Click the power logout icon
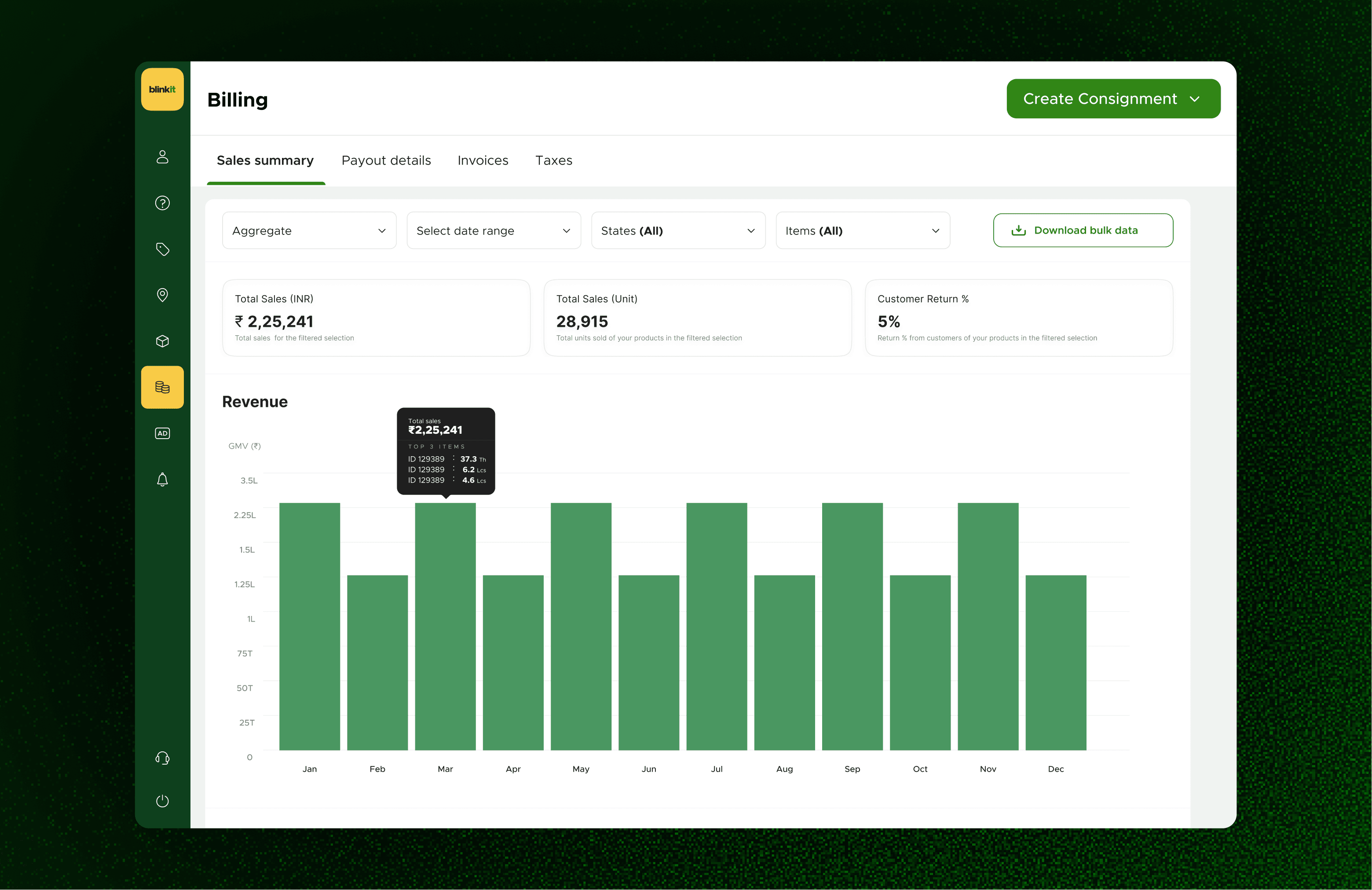Viewport: 1372px width, 890px height. coord(162,801)
